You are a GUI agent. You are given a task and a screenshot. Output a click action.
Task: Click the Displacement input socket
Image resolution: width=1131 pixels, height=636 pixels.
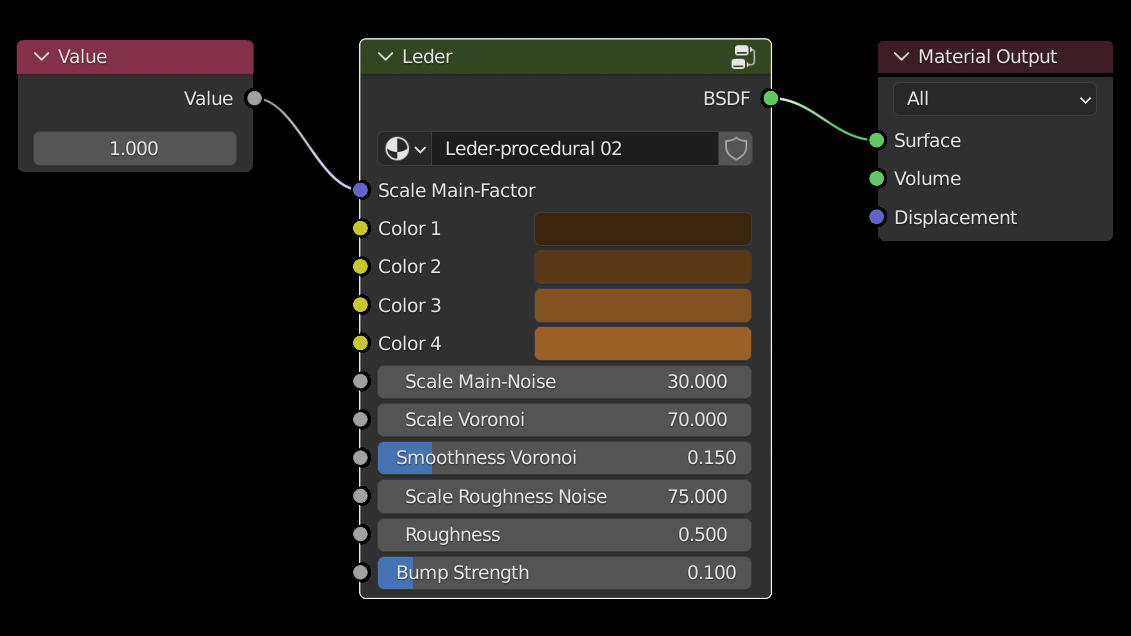tap(877, 217)
